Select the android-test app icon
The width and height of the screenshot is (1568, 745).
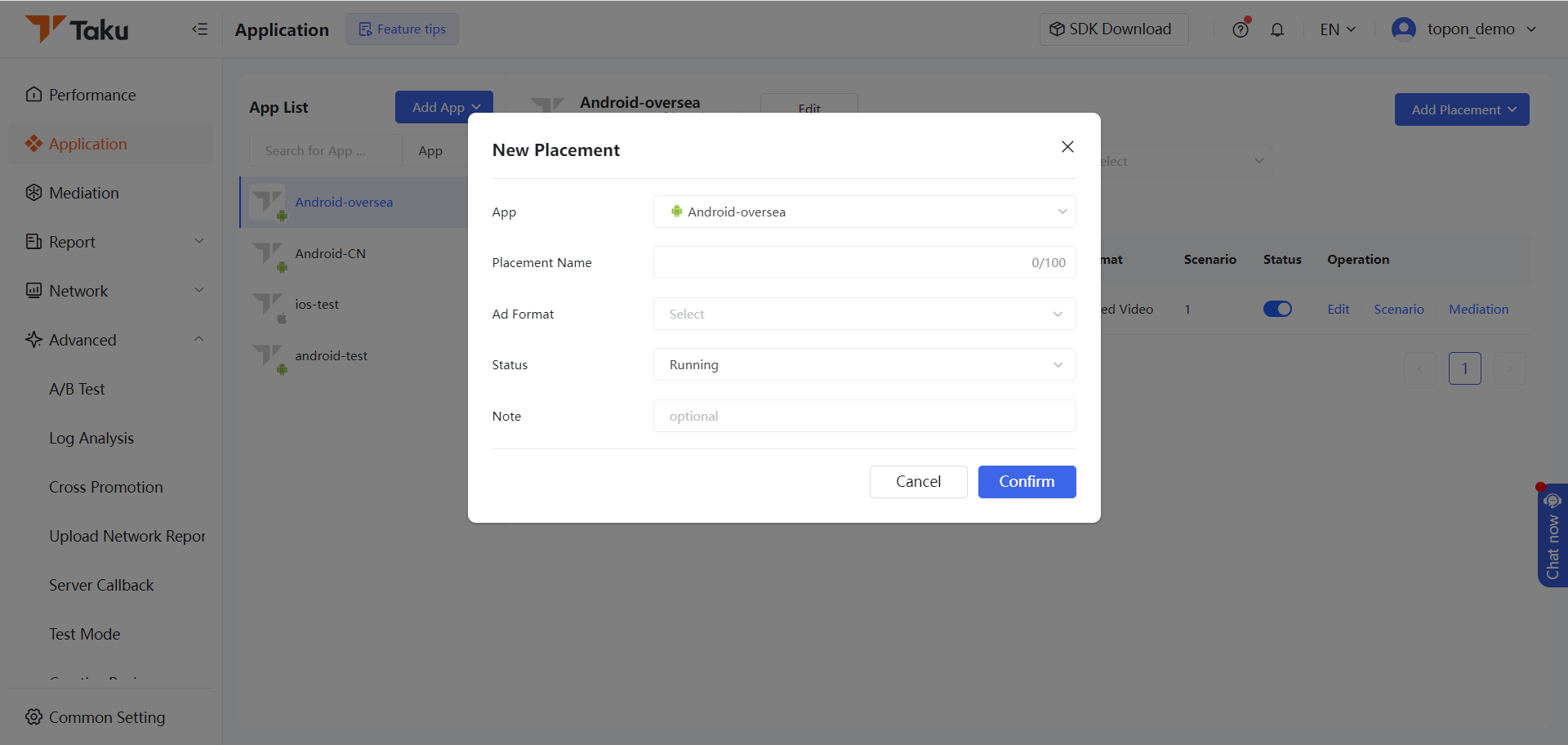pyautogui.click(x=268, y=356)
